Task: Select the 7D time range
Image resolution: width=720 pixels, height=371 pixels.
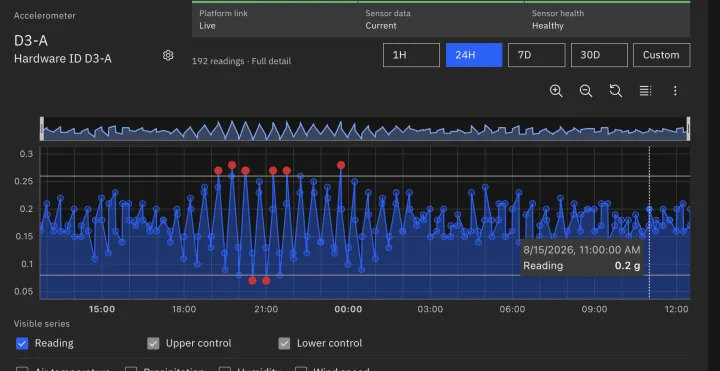Action: (x=536, y=55)
